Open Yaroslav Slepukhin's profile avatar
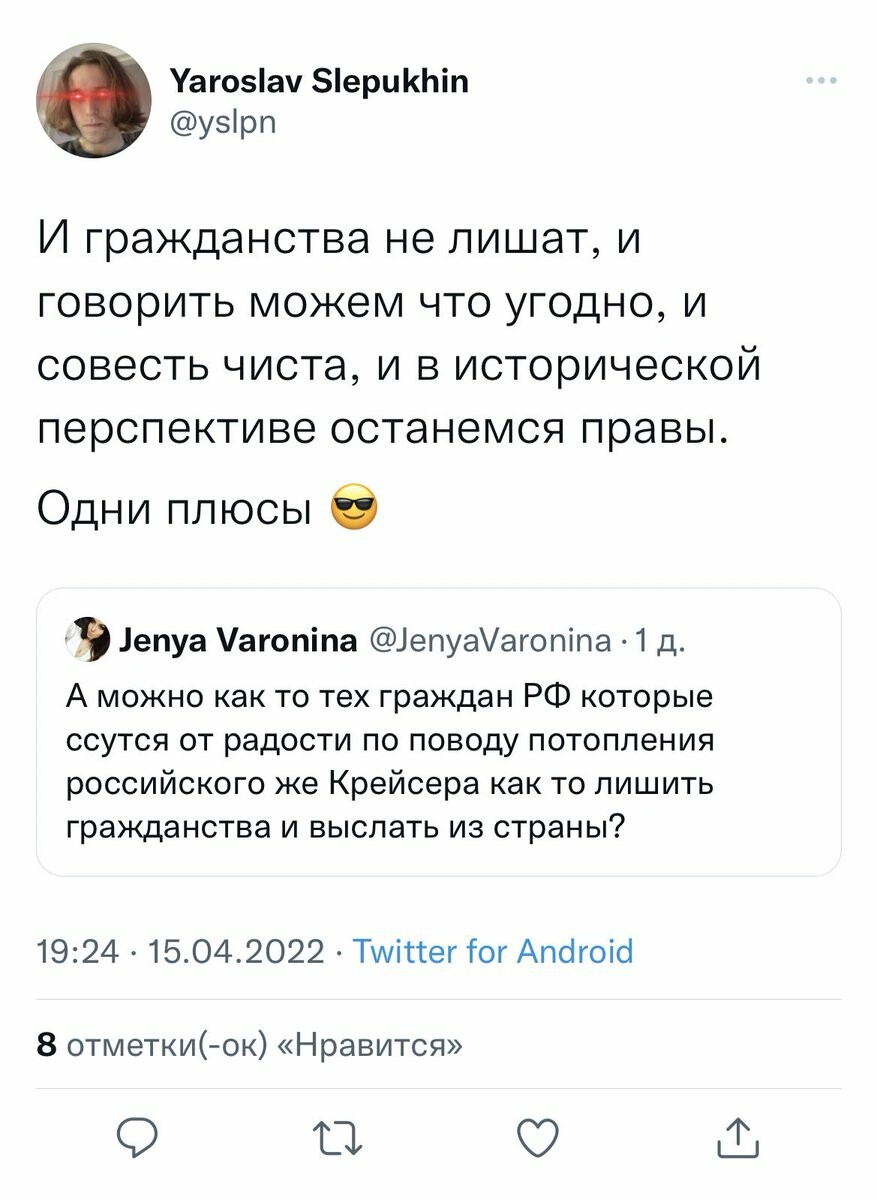 click(x=93, y=99)
